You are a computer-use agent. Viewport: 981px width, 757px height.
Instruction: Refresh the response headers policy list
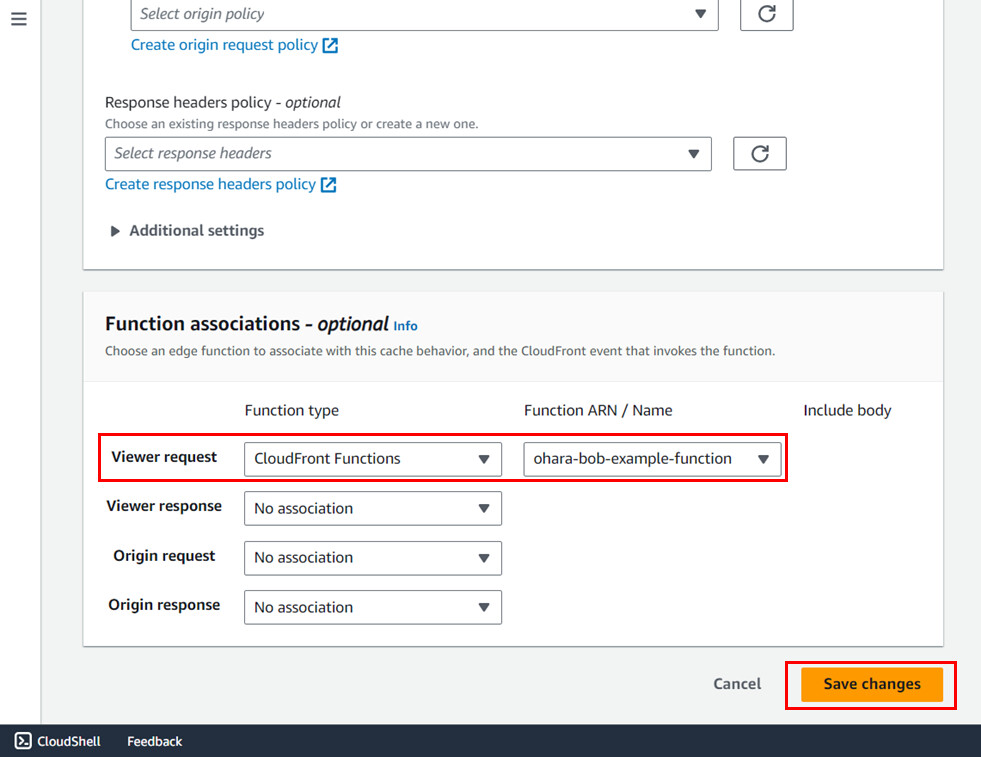(x=759, y=154)
